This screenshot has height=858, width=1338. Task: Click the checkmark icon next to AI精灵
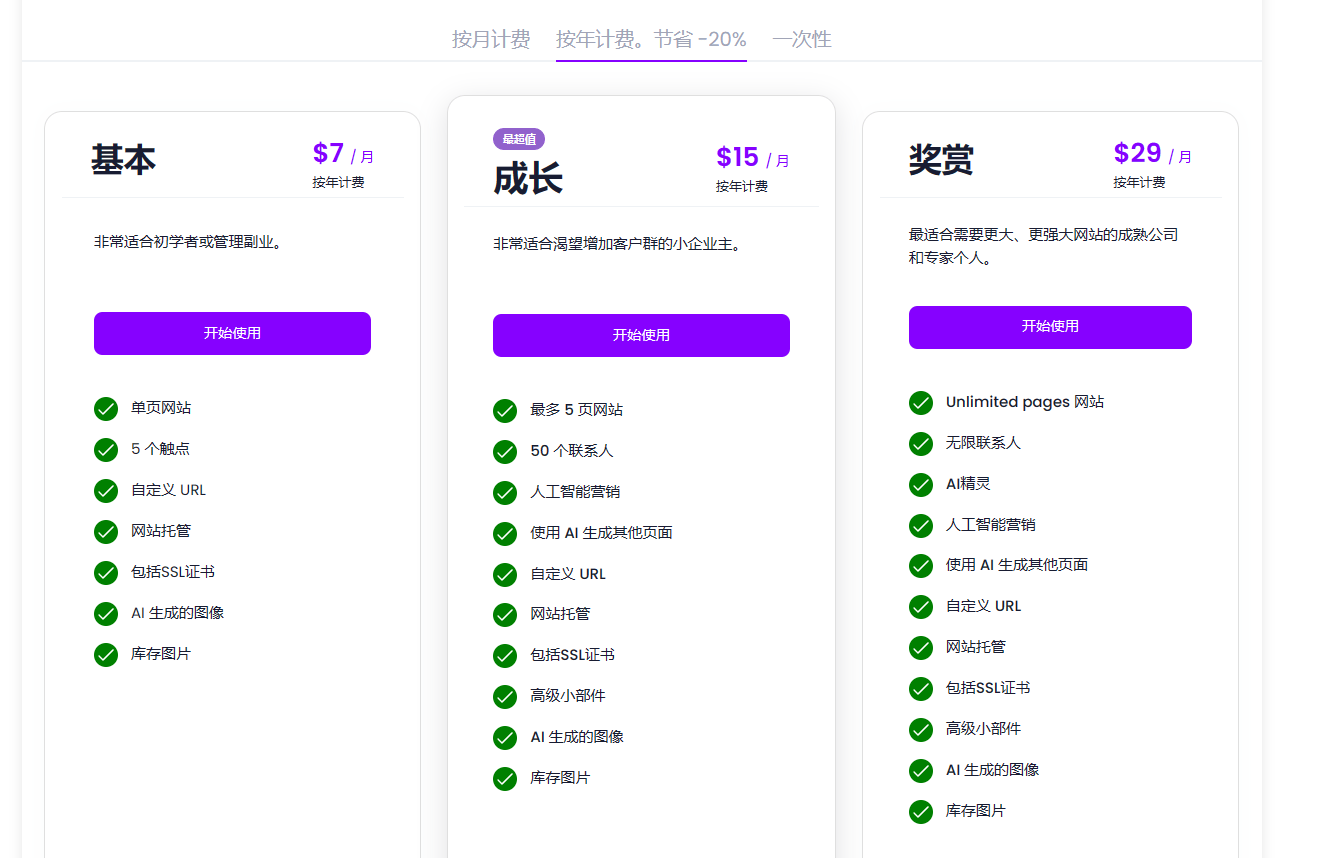920,484
